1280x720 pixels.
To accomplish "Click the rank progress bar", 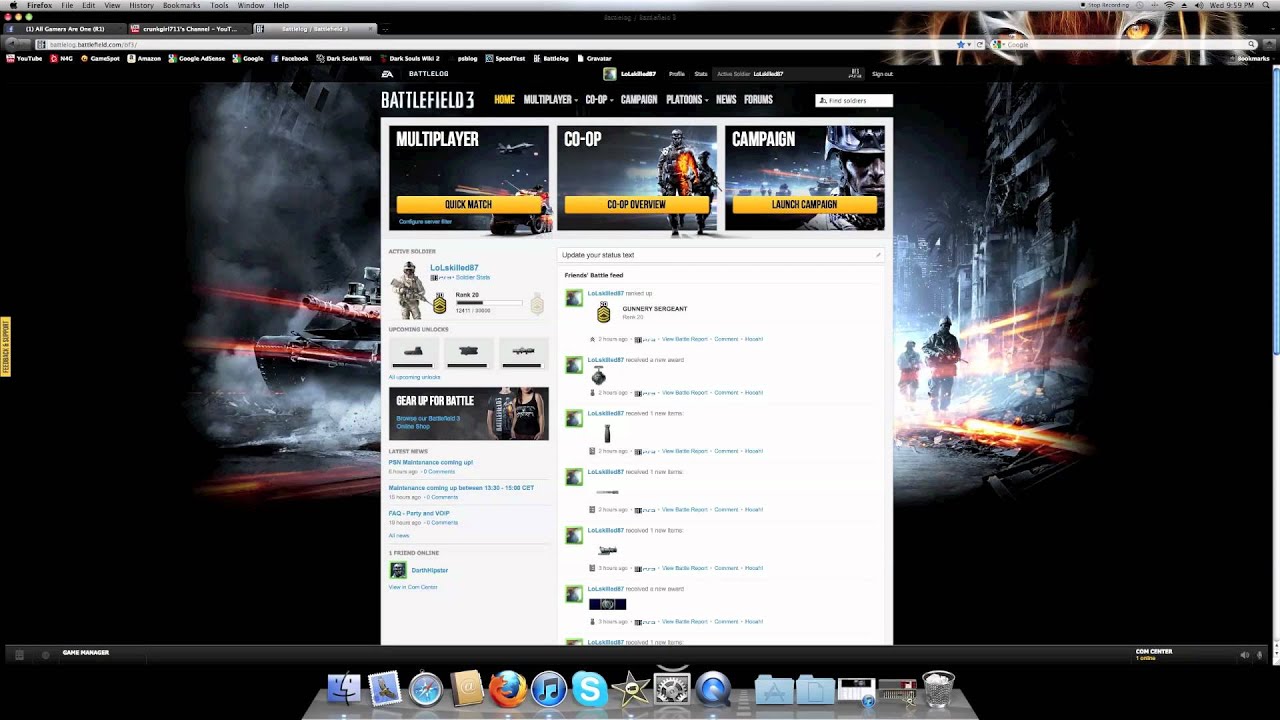I will [488, 302].
